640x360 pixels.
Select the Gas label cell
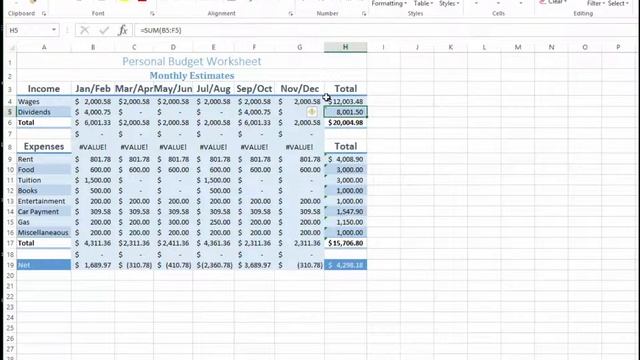(x=44, y=222)
